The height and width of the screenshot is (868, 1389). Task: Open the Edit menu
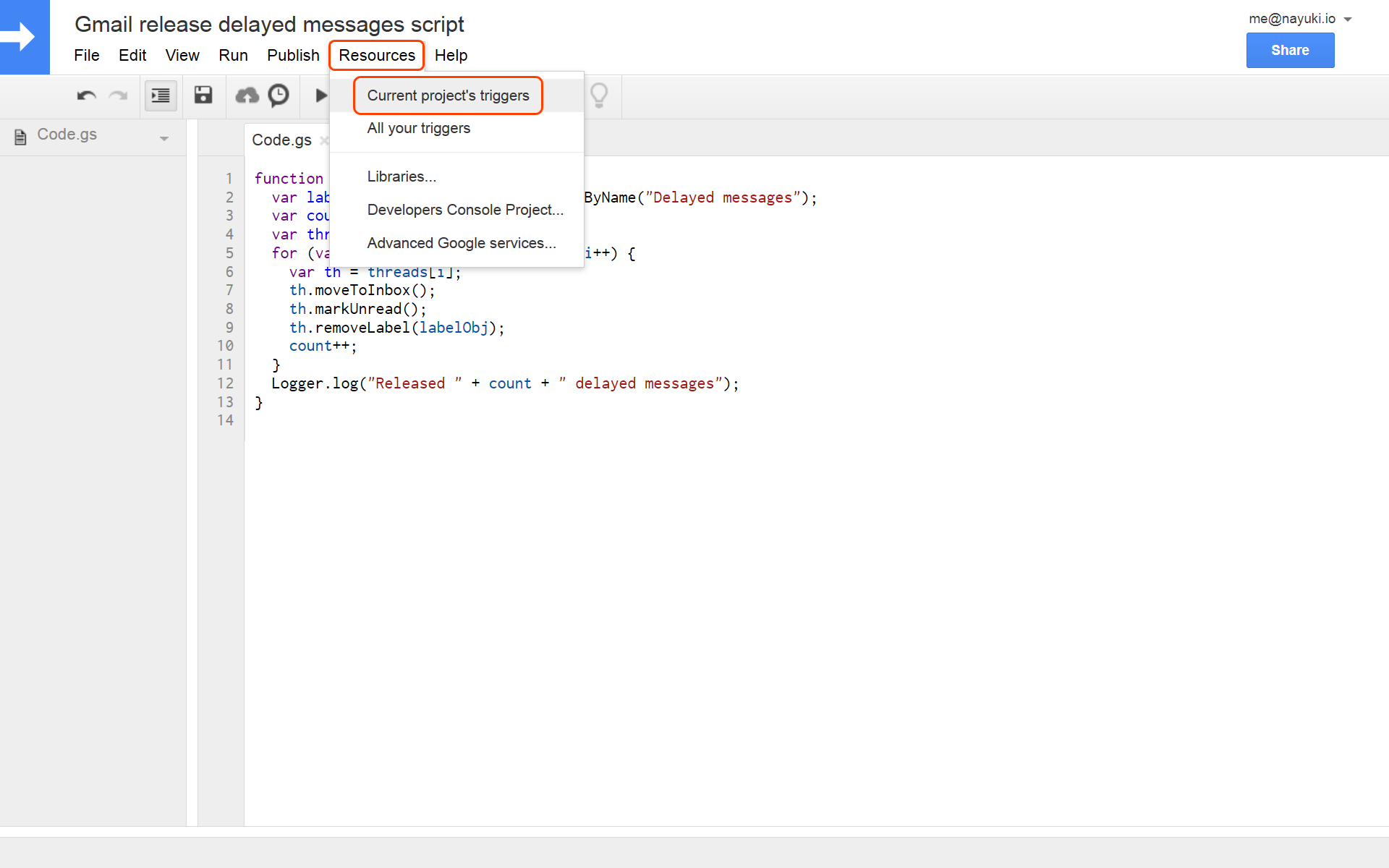click(x=132, y=55)
